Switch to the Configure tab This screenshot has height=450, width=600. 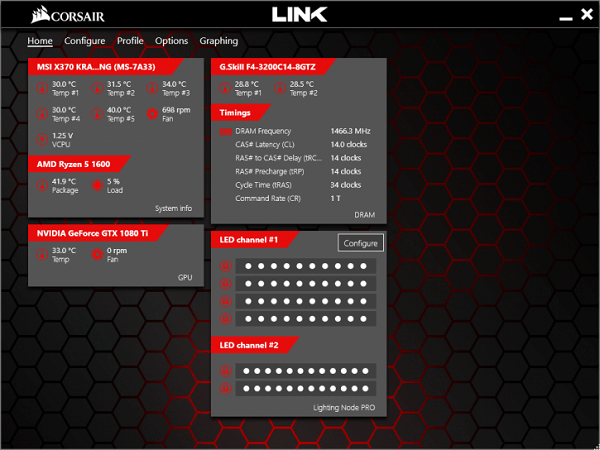pyautogui.click(x=85, y=41)
